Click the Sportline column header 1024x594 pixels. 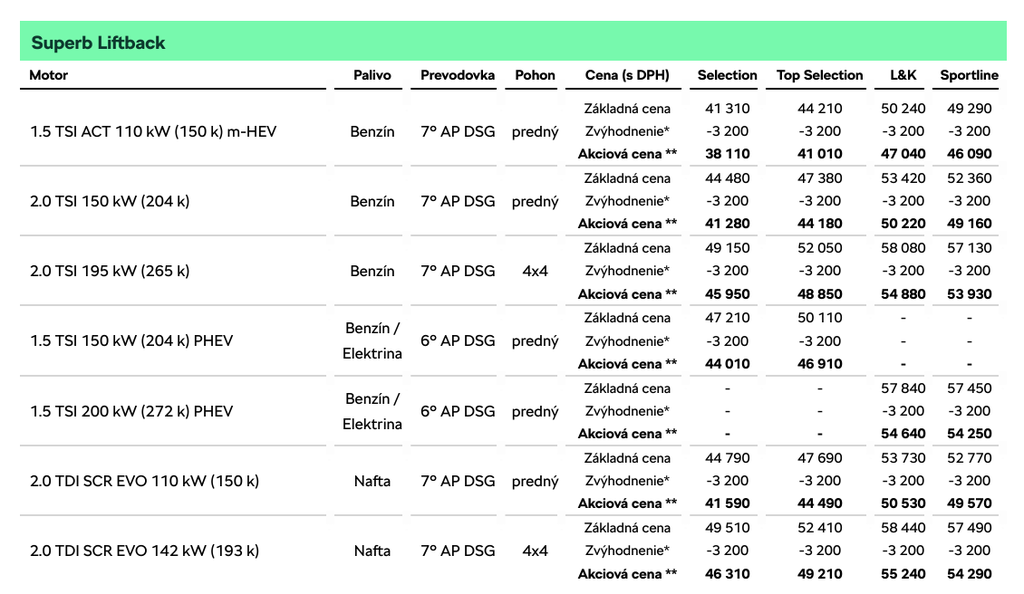click(x=969, y=75)
